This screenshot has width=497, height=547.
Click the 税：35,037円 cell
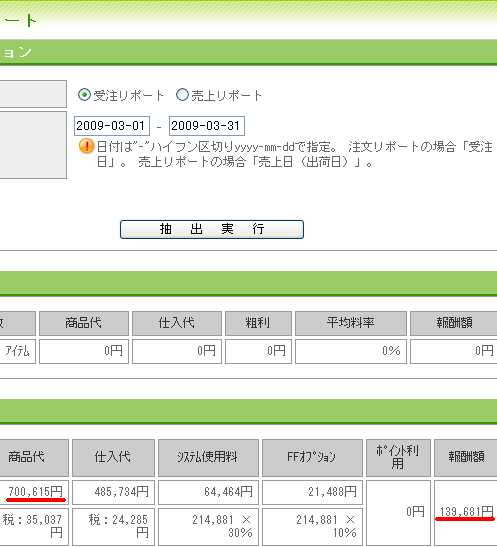[34, 527]
